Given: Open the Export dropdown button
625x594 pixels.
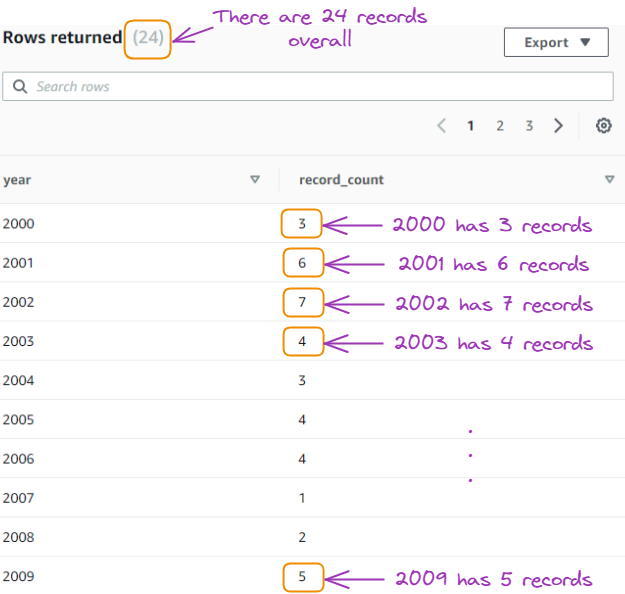Looking at the screenshot, I should tap(556, 42).
